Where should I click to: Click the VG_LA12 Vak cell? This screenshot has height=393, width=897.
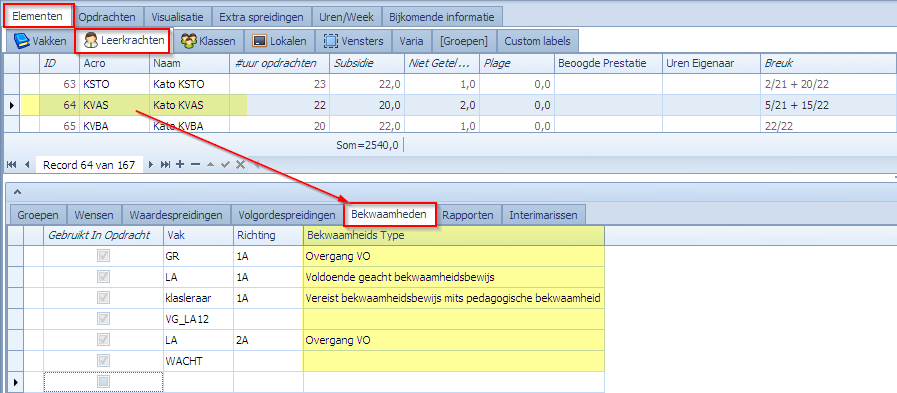click(198, 319)
